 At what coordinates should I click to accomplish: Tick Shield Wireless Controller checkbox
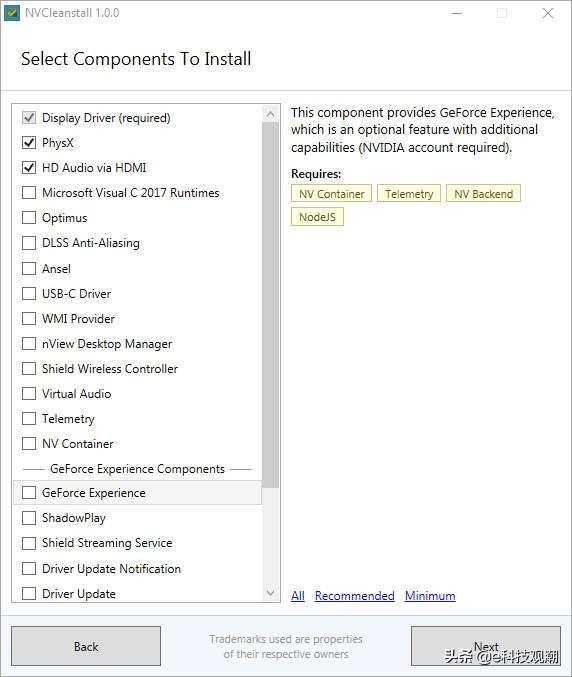[x=29, y=369]
